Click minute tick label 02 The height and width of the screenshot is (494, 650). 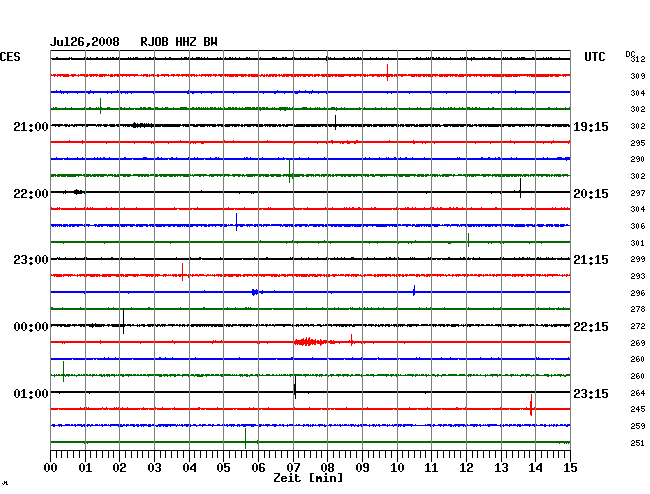pyautogui.click(x=119, y=468)
